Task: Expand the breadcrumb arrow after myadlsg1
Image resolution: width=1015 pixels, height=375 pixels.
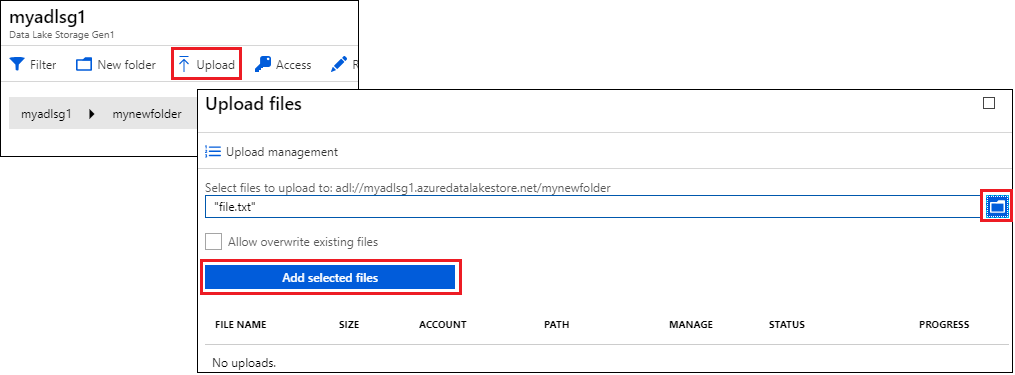Action: 92,114
